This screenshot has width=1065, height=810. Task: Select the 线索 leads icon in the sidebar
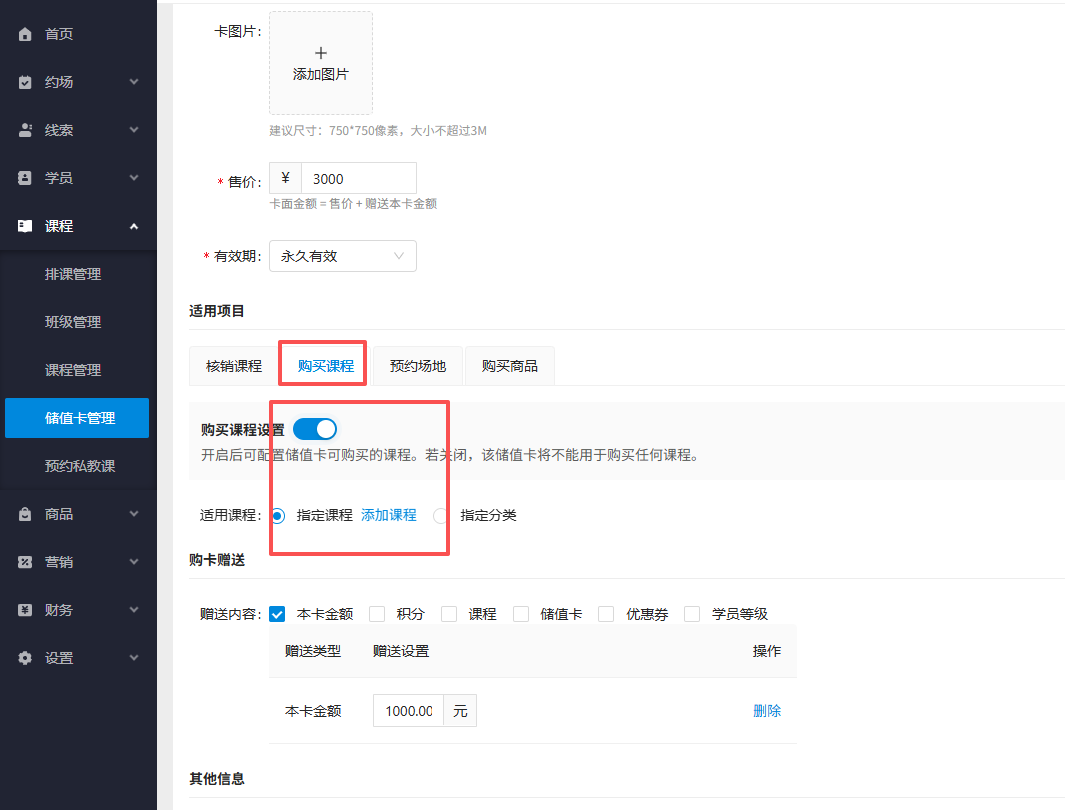coord(24,129)
